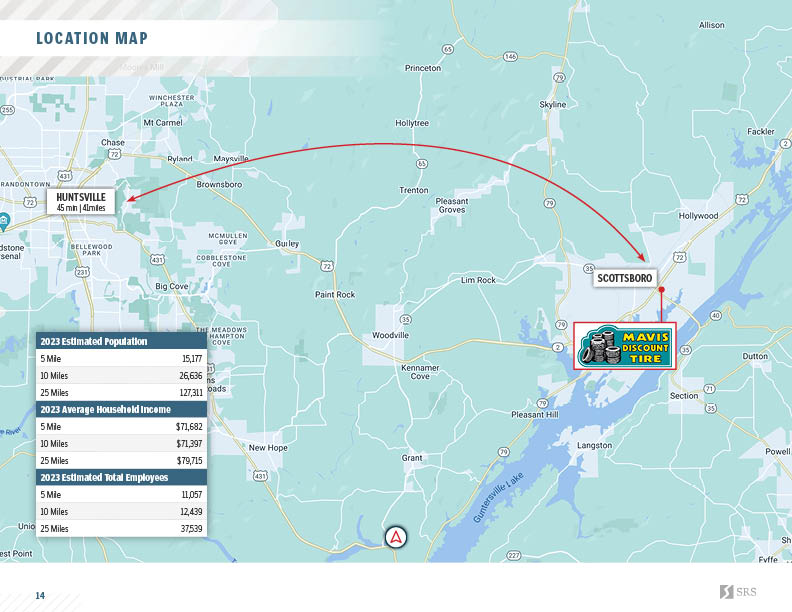The image size is (792, 612).
Task: Click the 37,539 employees value
Action: point(191,529)
